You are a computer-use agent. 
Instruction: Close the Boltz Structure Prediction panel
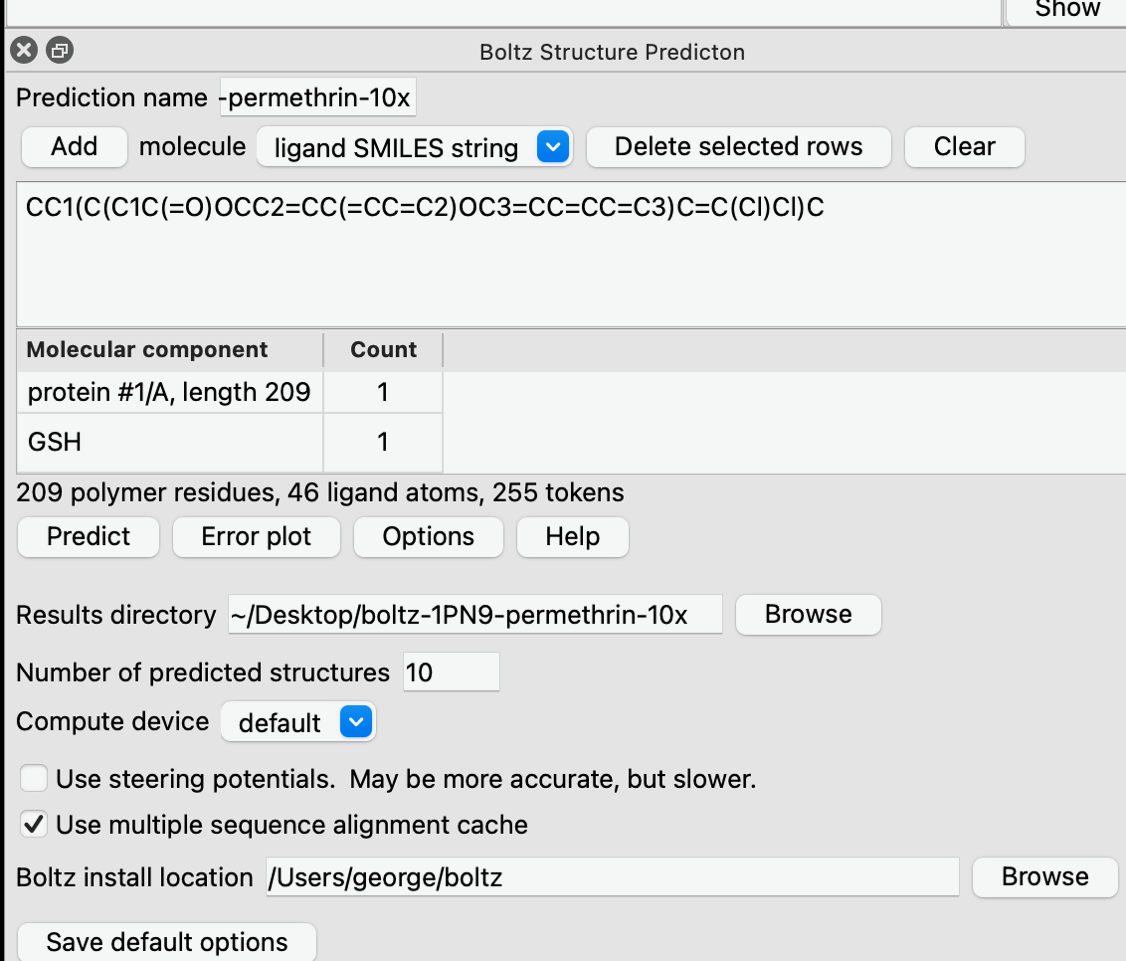24,50
